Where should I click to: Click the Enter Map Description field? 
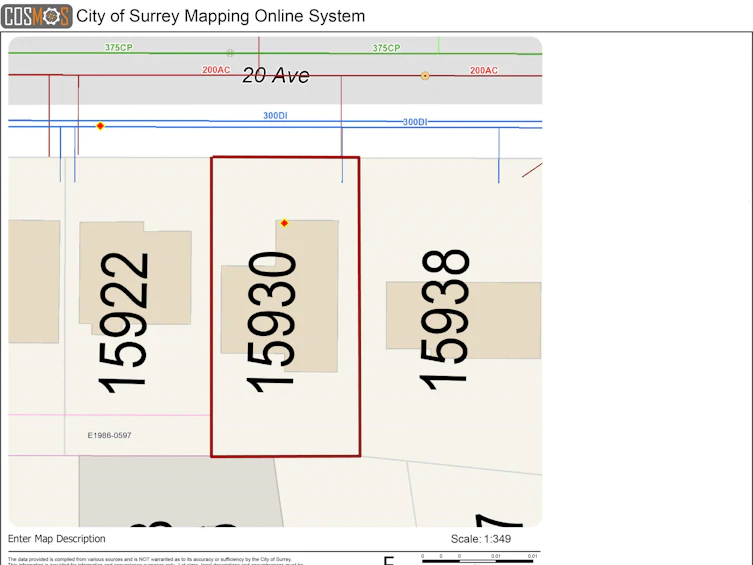(57, 539)
